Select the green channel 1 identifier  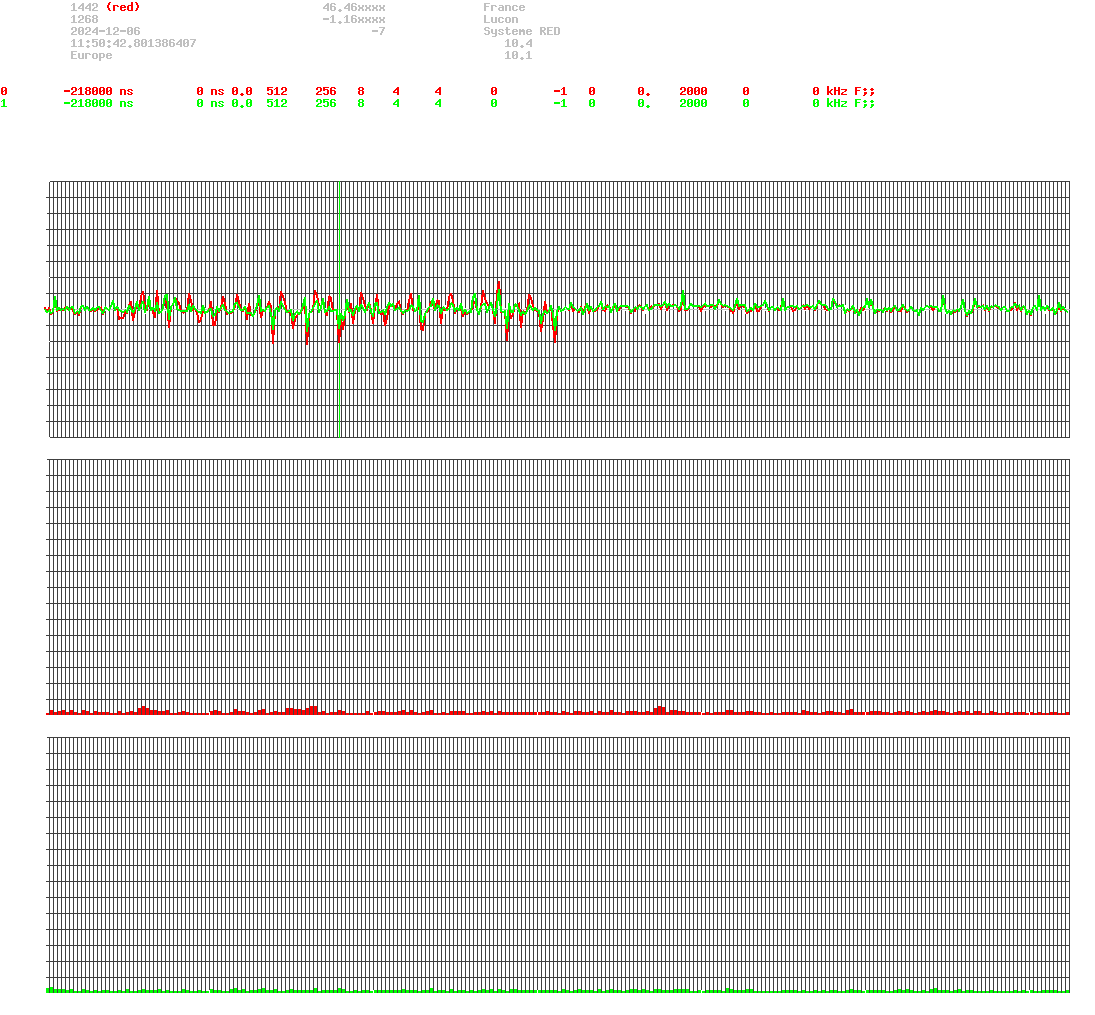(x=4, y=103)
